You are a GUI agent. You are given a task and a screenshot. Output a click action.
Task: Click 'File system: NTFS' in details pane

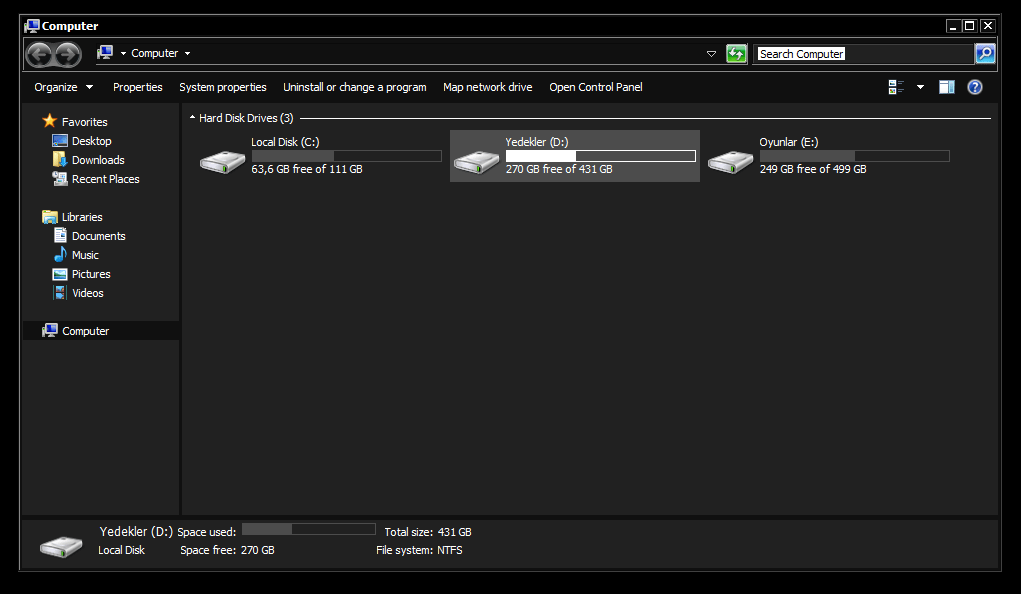[419, 550]
